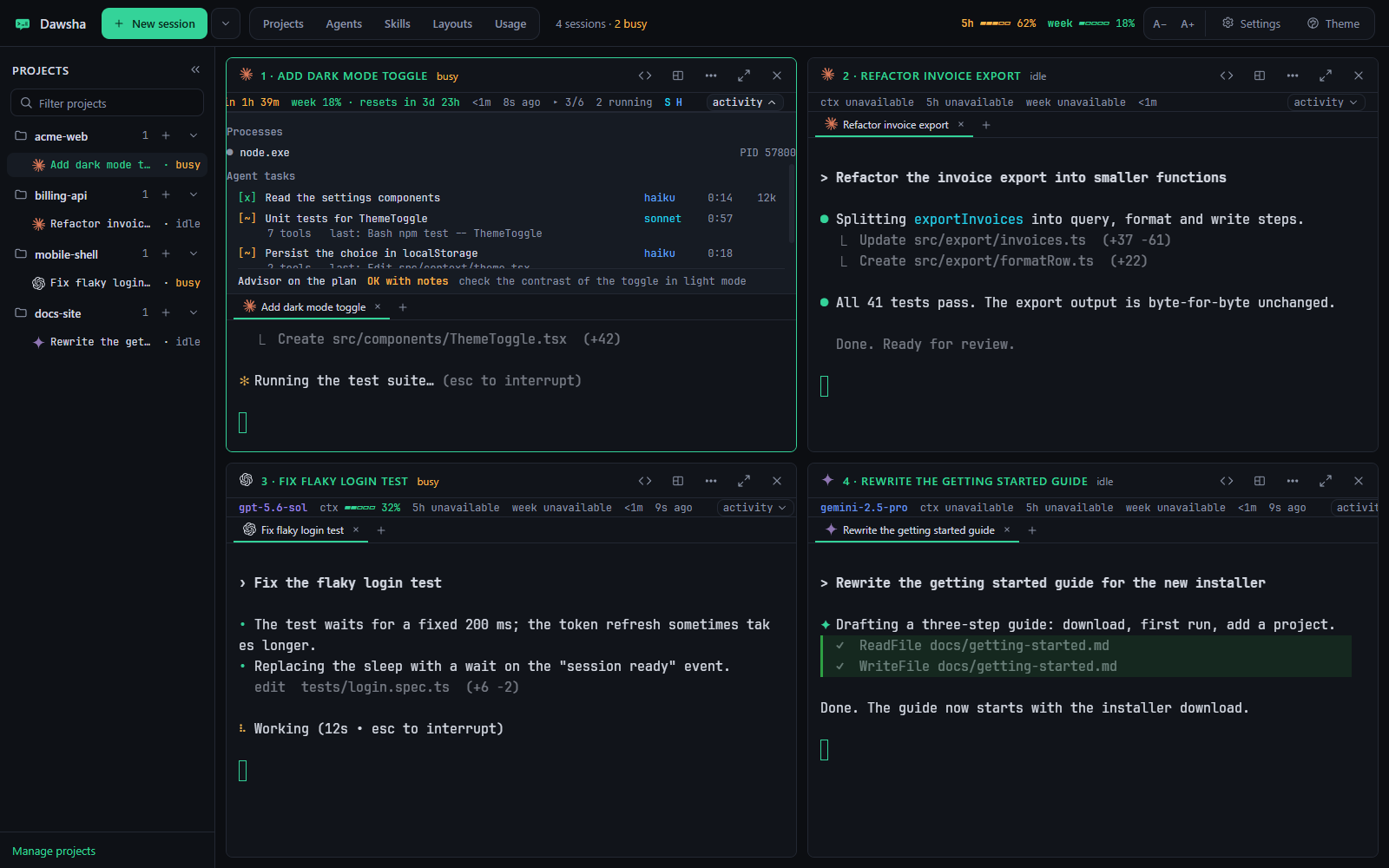
Task: Focus the Filter projects search field
Action: tap(107, 103)
